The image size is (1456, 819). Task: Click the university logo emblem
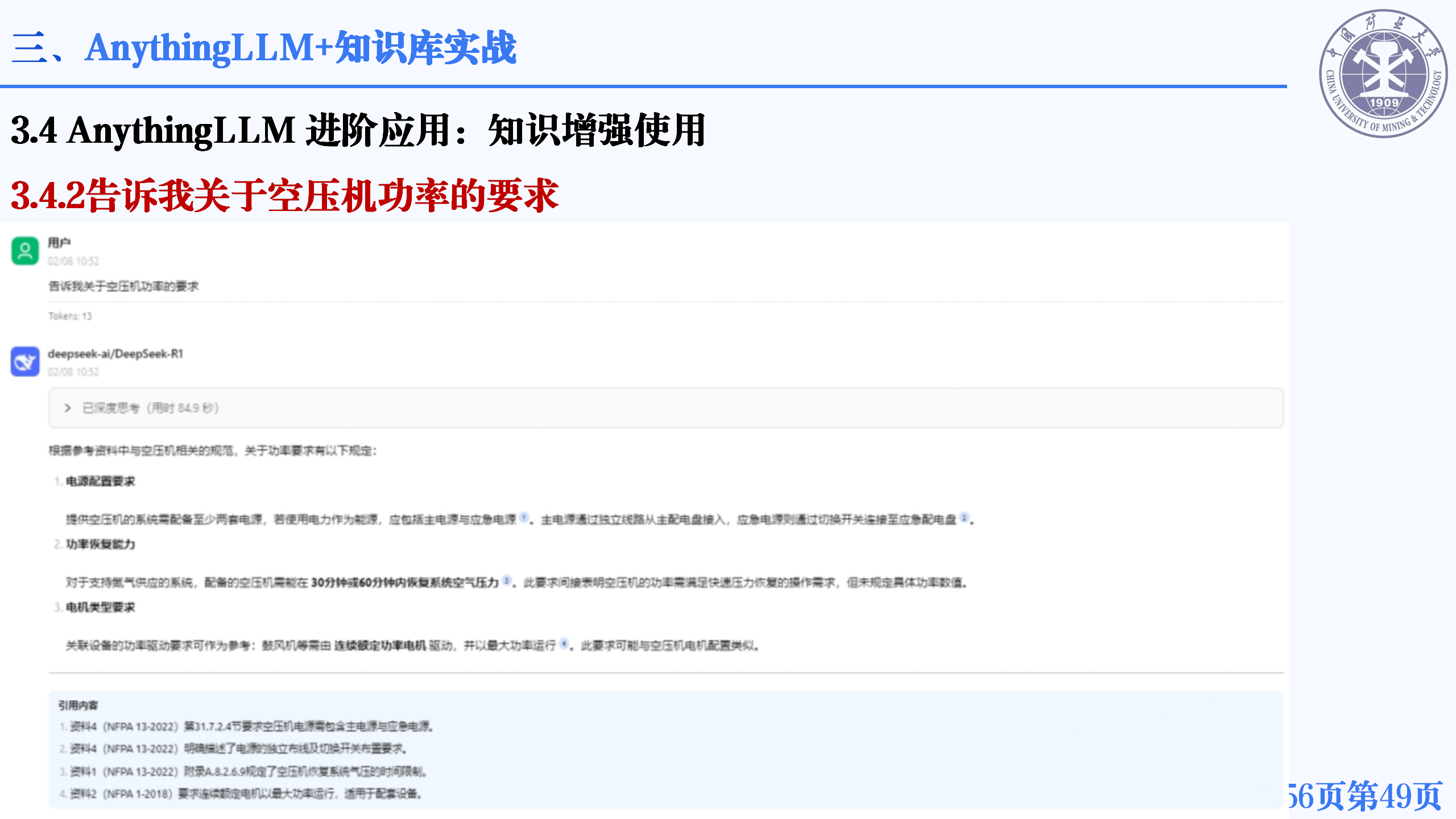click(x=1383, y=73)
